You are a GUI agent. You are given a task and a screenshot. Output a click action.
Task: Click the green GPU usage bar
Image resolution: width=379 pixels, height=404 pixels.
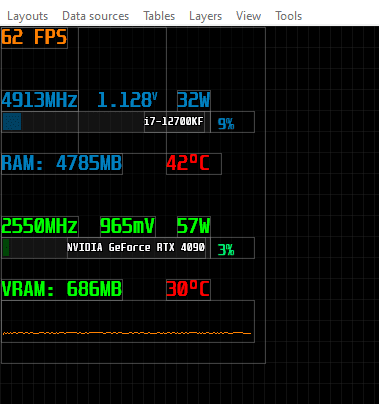[x=6, y=248]
